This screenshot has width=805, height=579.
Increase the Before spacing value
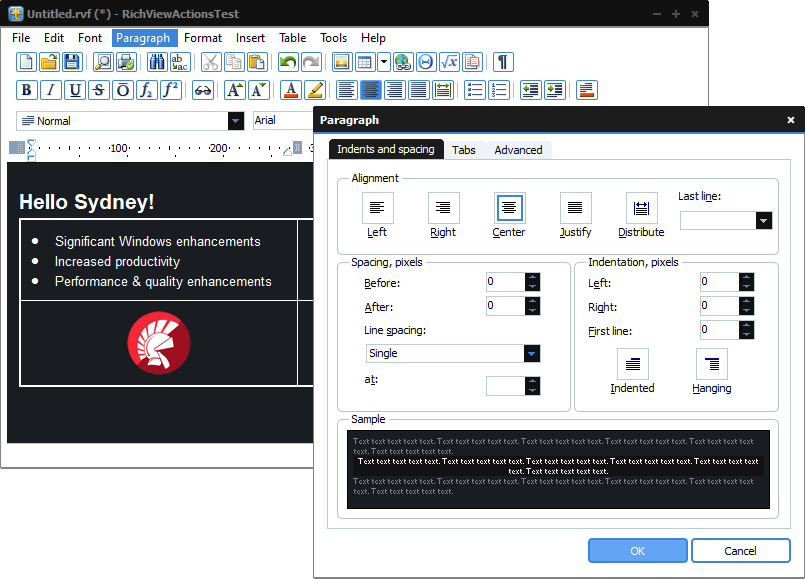tap(532, 278)
